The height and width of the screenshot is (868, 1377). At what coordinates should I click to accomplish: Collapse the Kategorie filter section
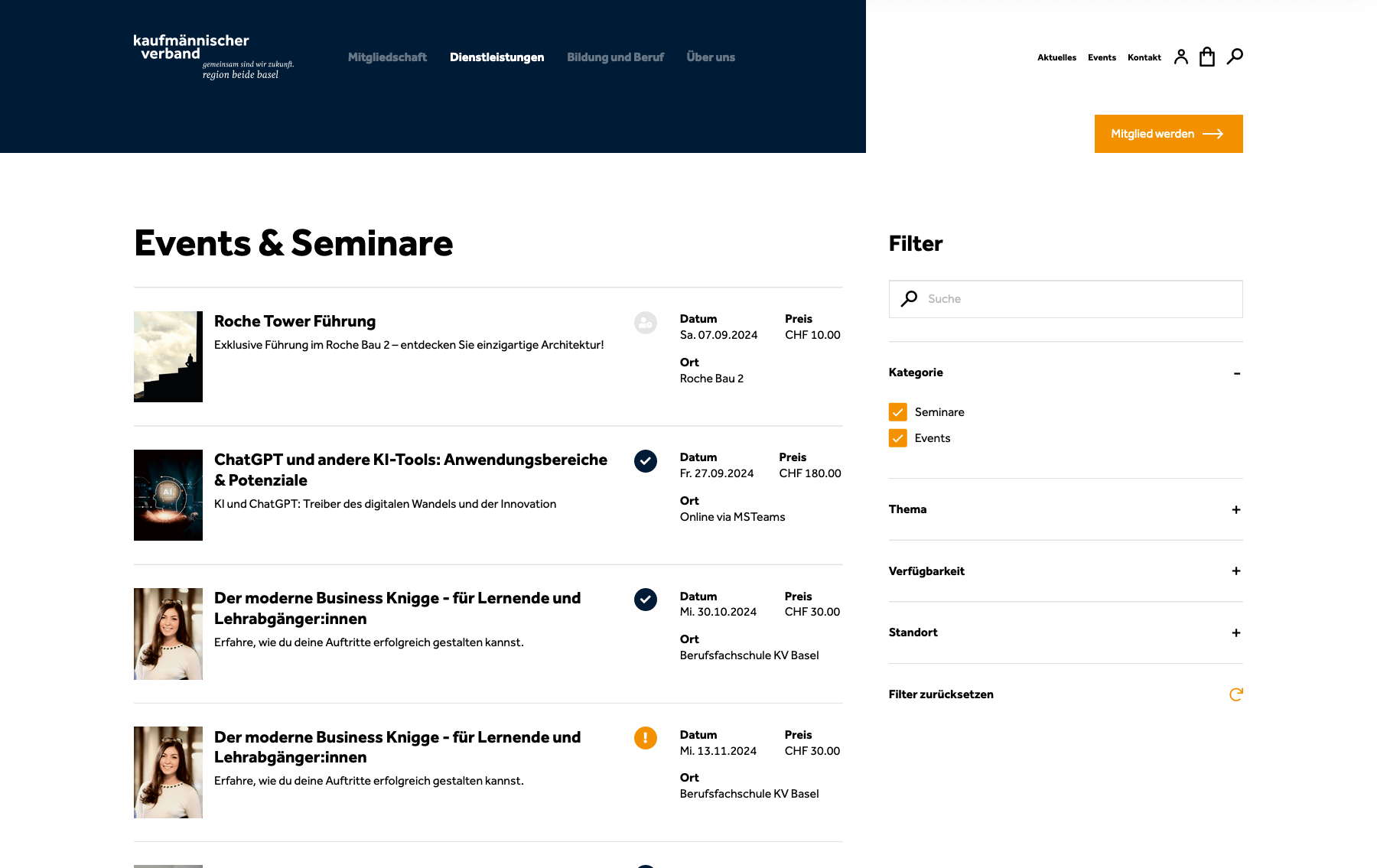[x=1236, y=373]
